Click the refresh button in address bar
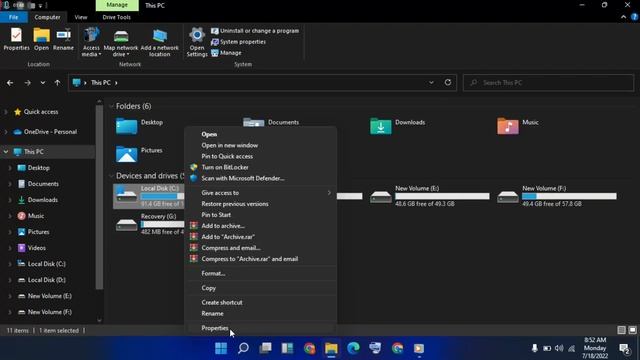The width and height of the screenshot is (640, 360). (x=448, y=82)
